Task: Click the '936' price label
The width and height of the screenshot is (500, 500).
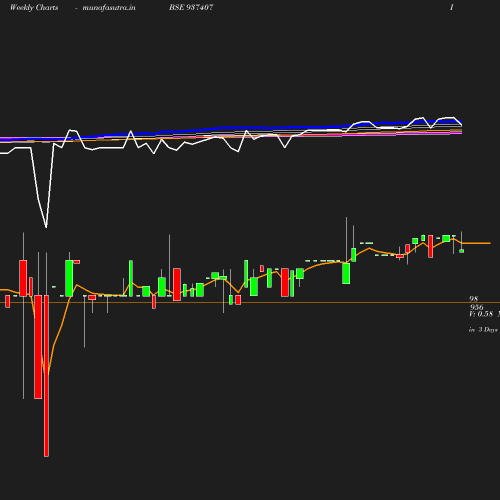Action: [476, 307]
